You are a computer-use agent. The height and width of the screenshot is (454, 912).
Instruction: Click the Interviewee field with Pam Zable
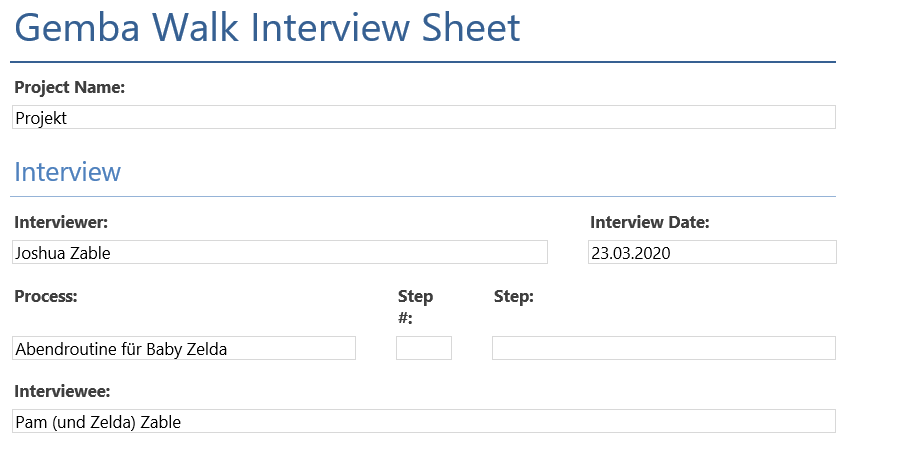point(423,421)
